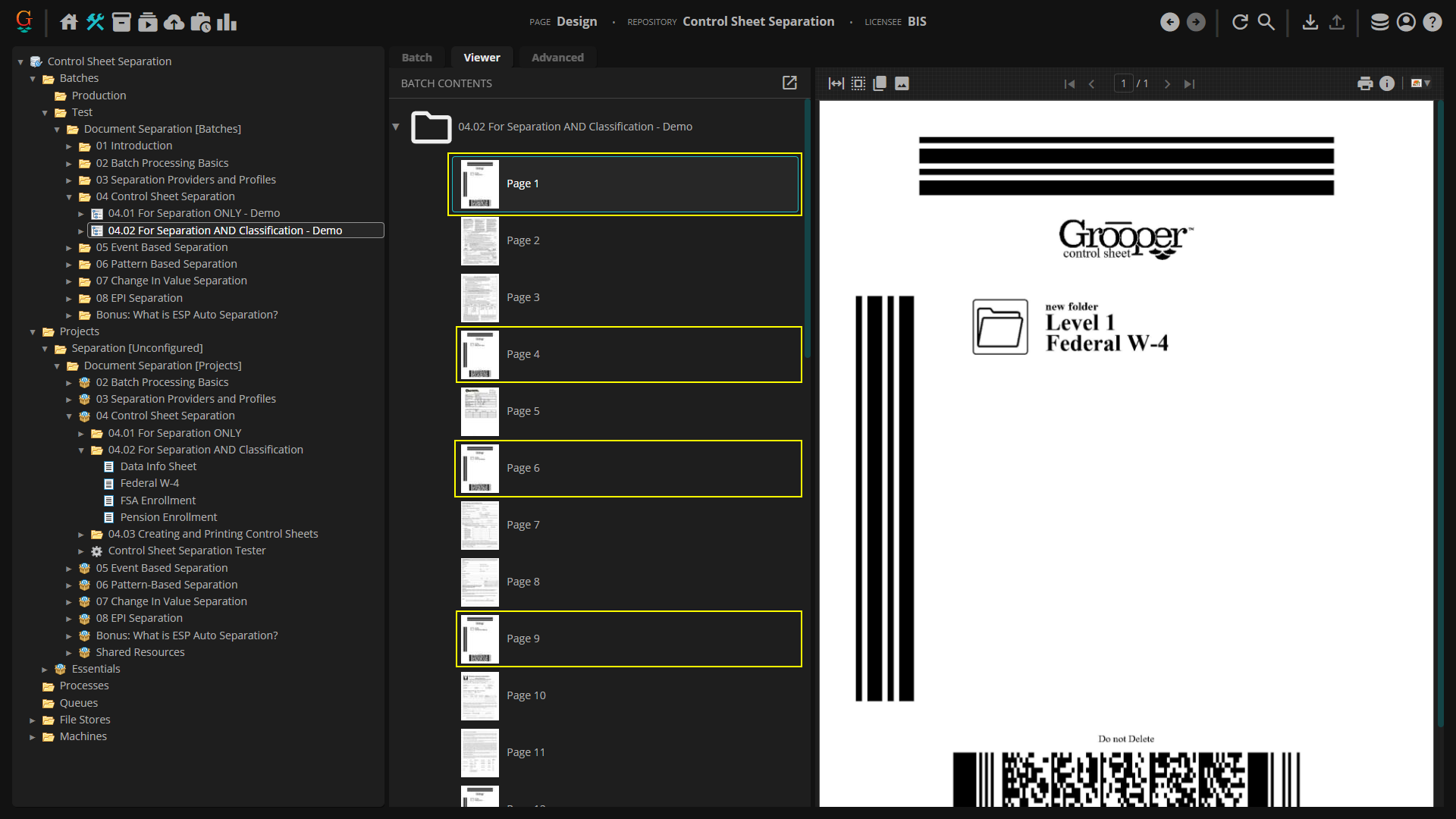Open the image display options dropdown
Image resolution: width=1456 pixels, height=819 pixels.
(1420, 83)
